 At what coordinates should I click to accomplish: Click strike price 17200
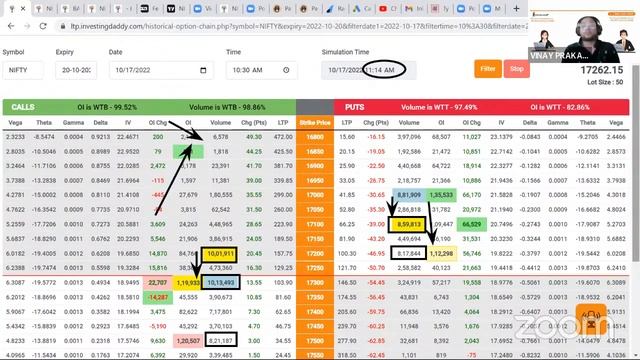pos(315,253)
